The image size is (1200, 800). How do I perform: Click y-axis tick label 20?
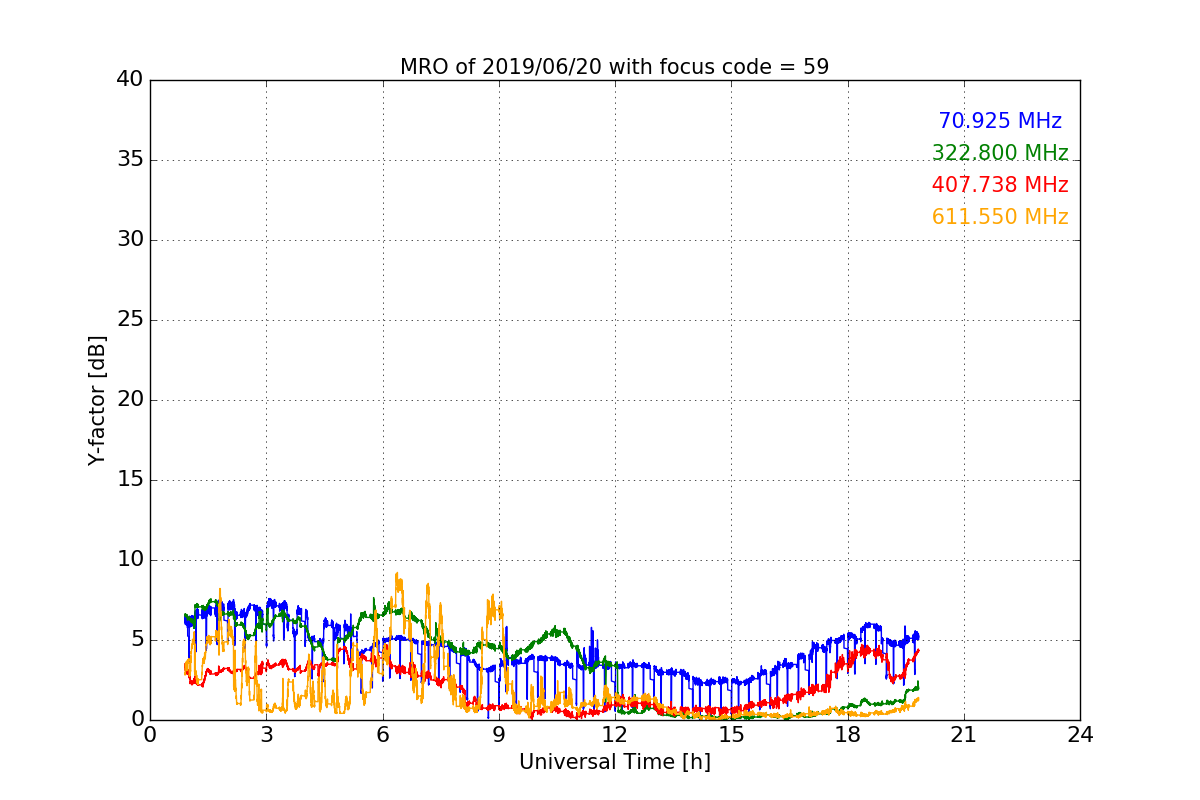130,400
